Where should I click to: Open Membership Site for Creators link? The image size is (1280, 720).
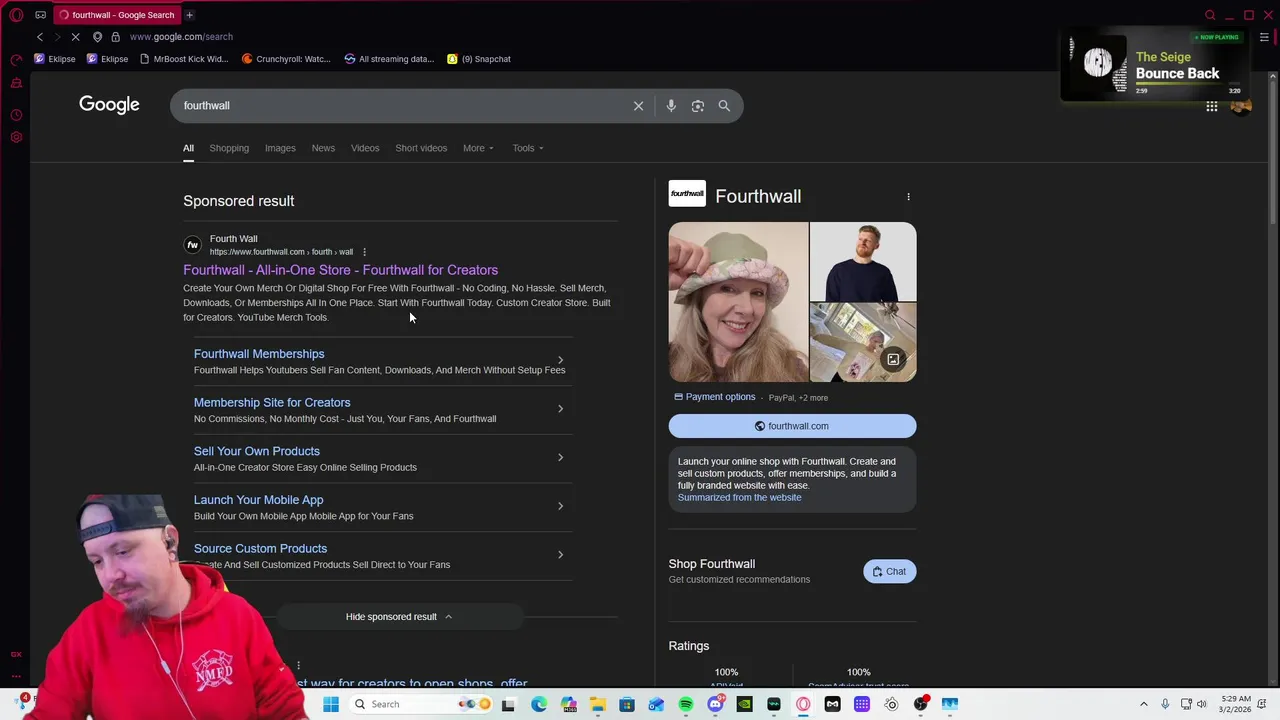[x=272, y=403]
